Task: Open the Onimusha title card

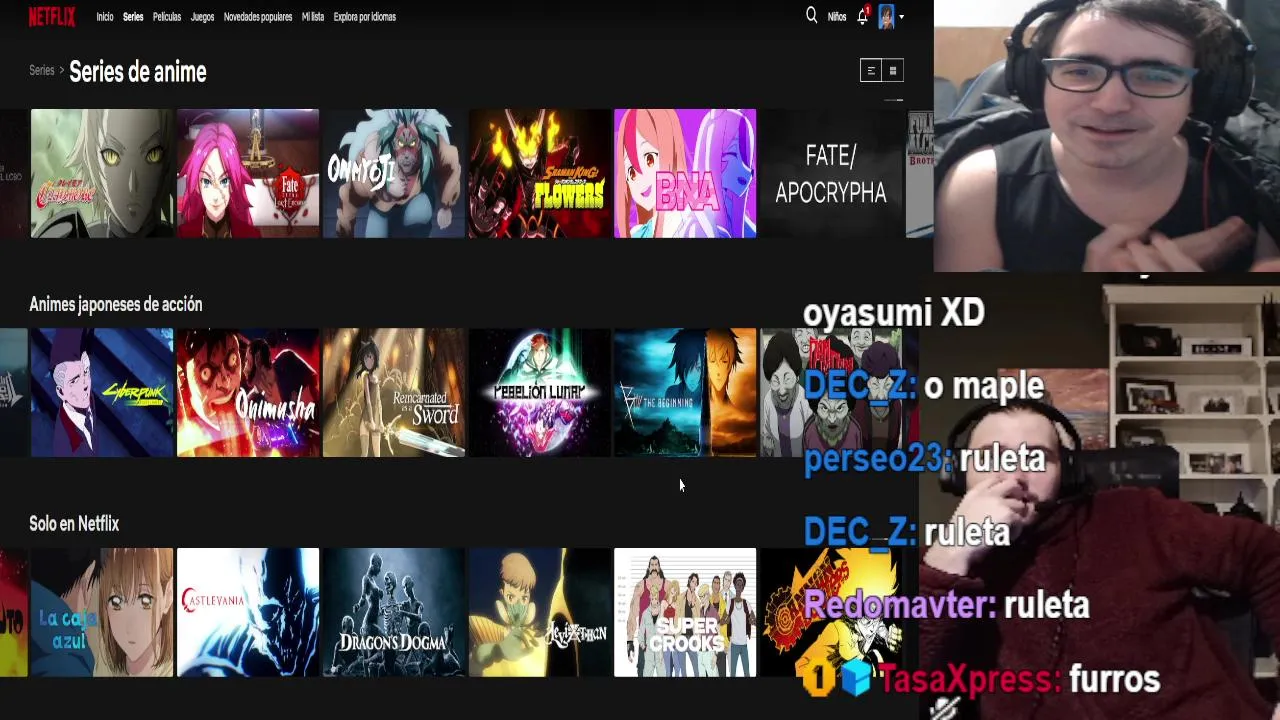Action: click(248, 393)
